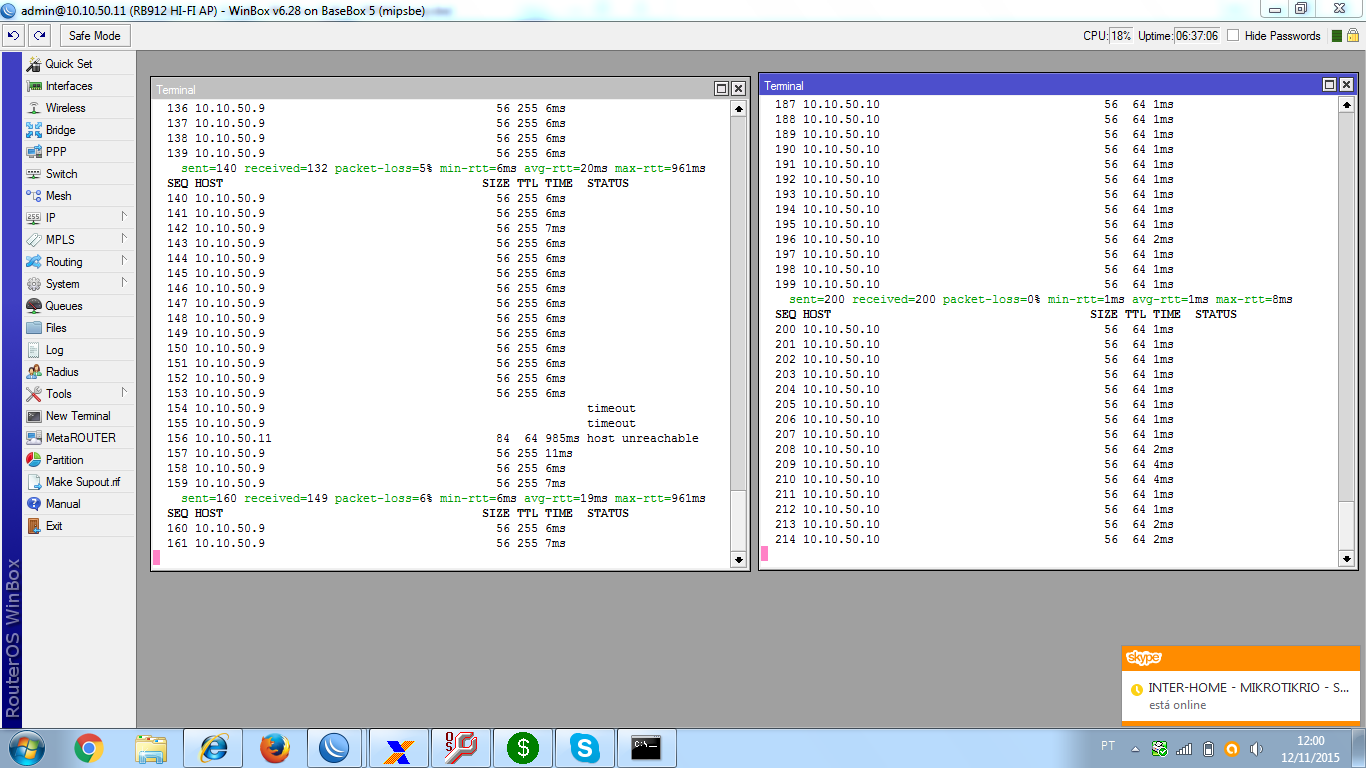Expand the System submenu
This screenshot has width=1366, height=768.
pyautogui.click(x=125, y=283)
